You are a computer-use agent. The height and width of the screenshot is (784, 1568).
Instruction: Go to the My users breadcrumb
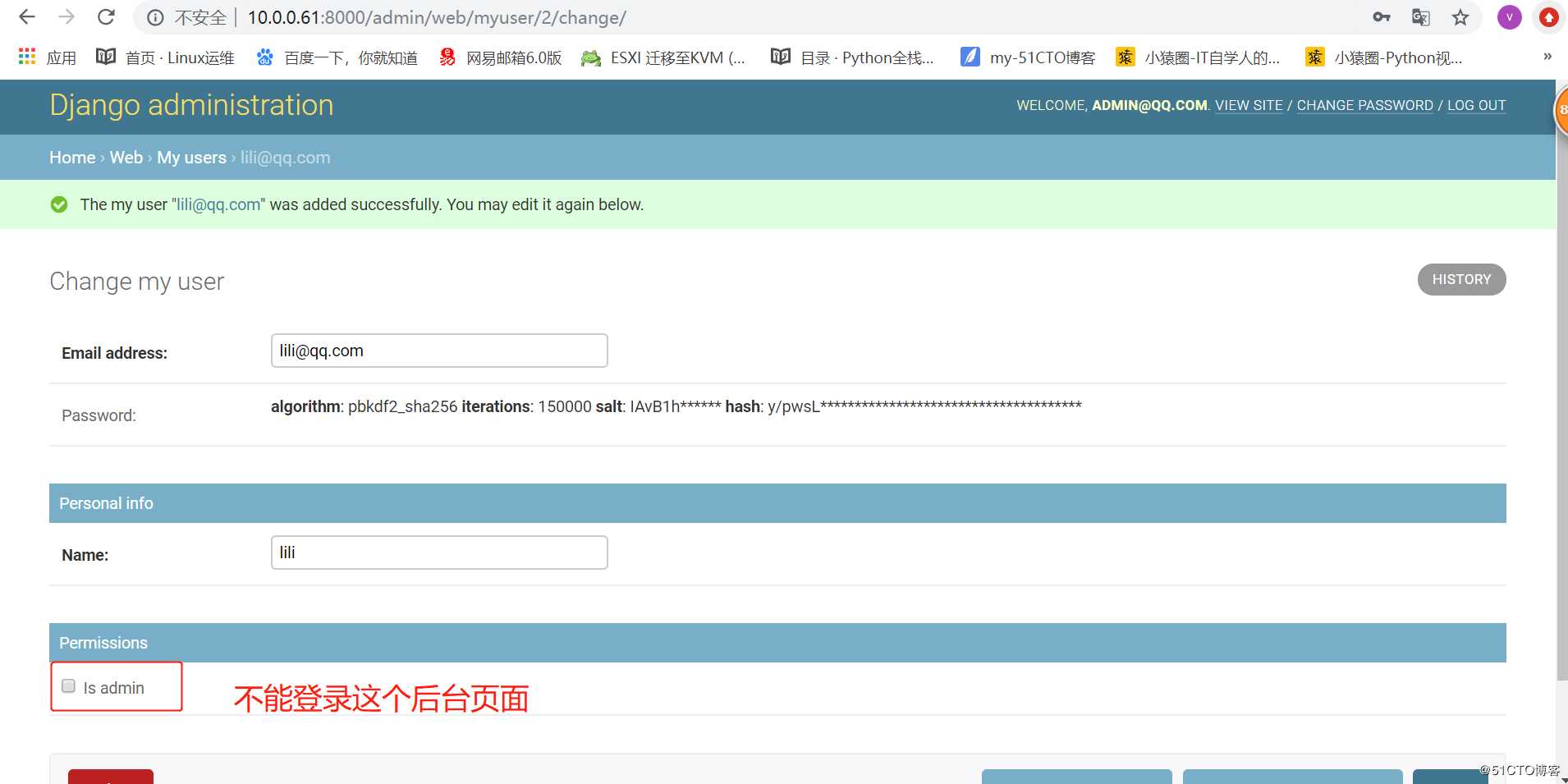(191, 158)
